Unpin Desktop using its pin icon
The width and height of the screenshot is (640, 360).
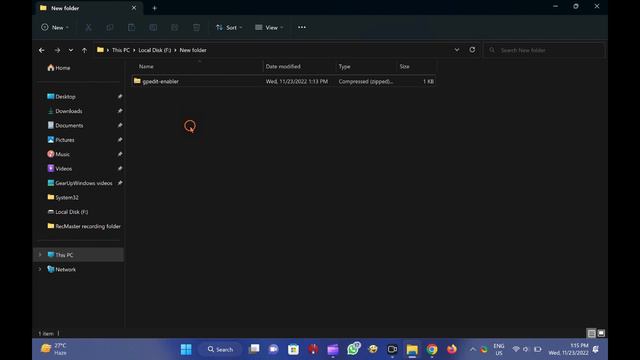tap(120, 97)
